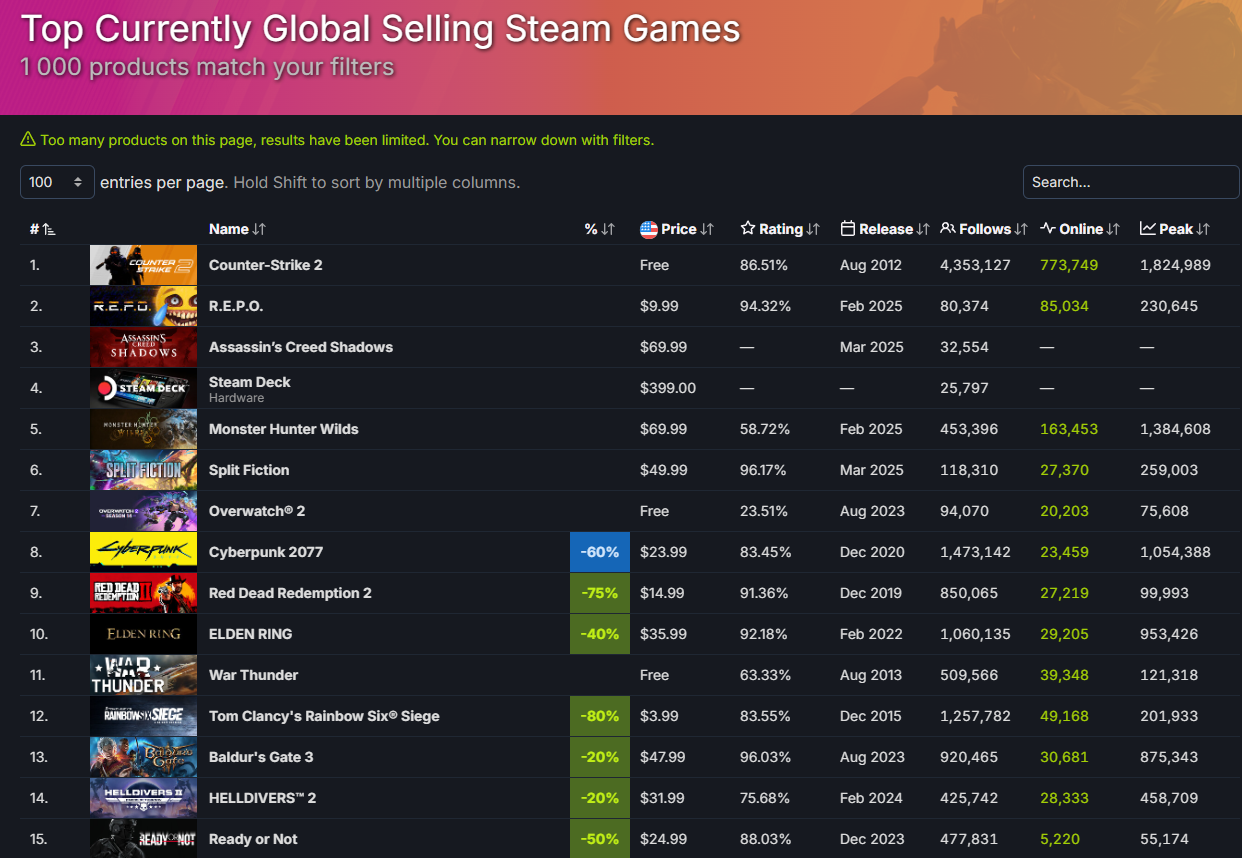The height and width of the screenshot is (858, 1242).
Task: Click R.E.P.O.'s Feb 2025 release date
Action: pos(871,306)
